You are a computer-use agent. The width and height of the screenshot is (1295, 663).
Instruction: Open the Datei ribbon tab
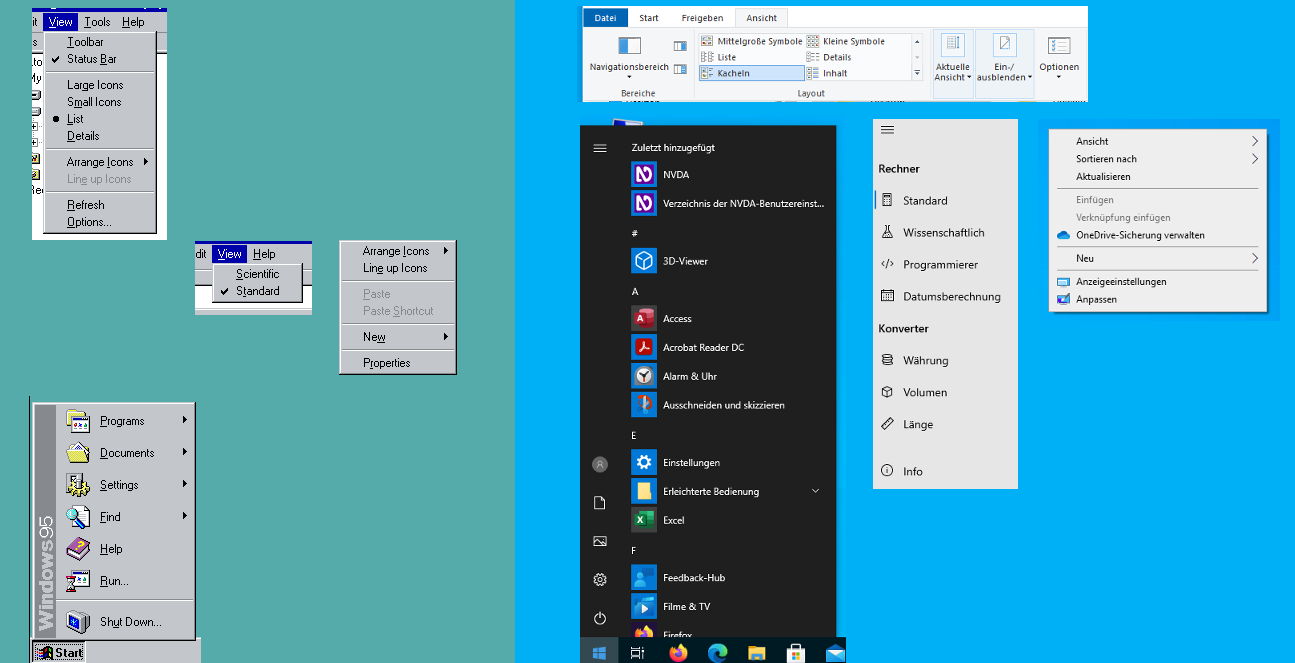coord(605,18)
